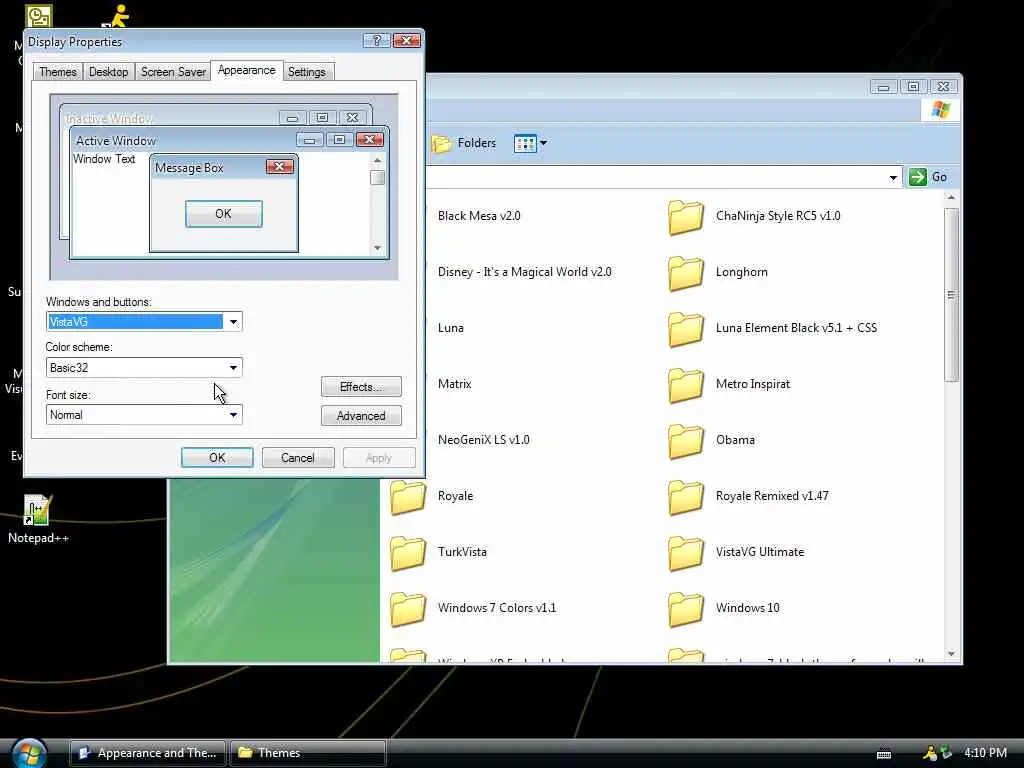Open the ChaNinja Style RC5 v1.0 folder icon
This screenshot has width=1024, height=768.
click(686, 217)
